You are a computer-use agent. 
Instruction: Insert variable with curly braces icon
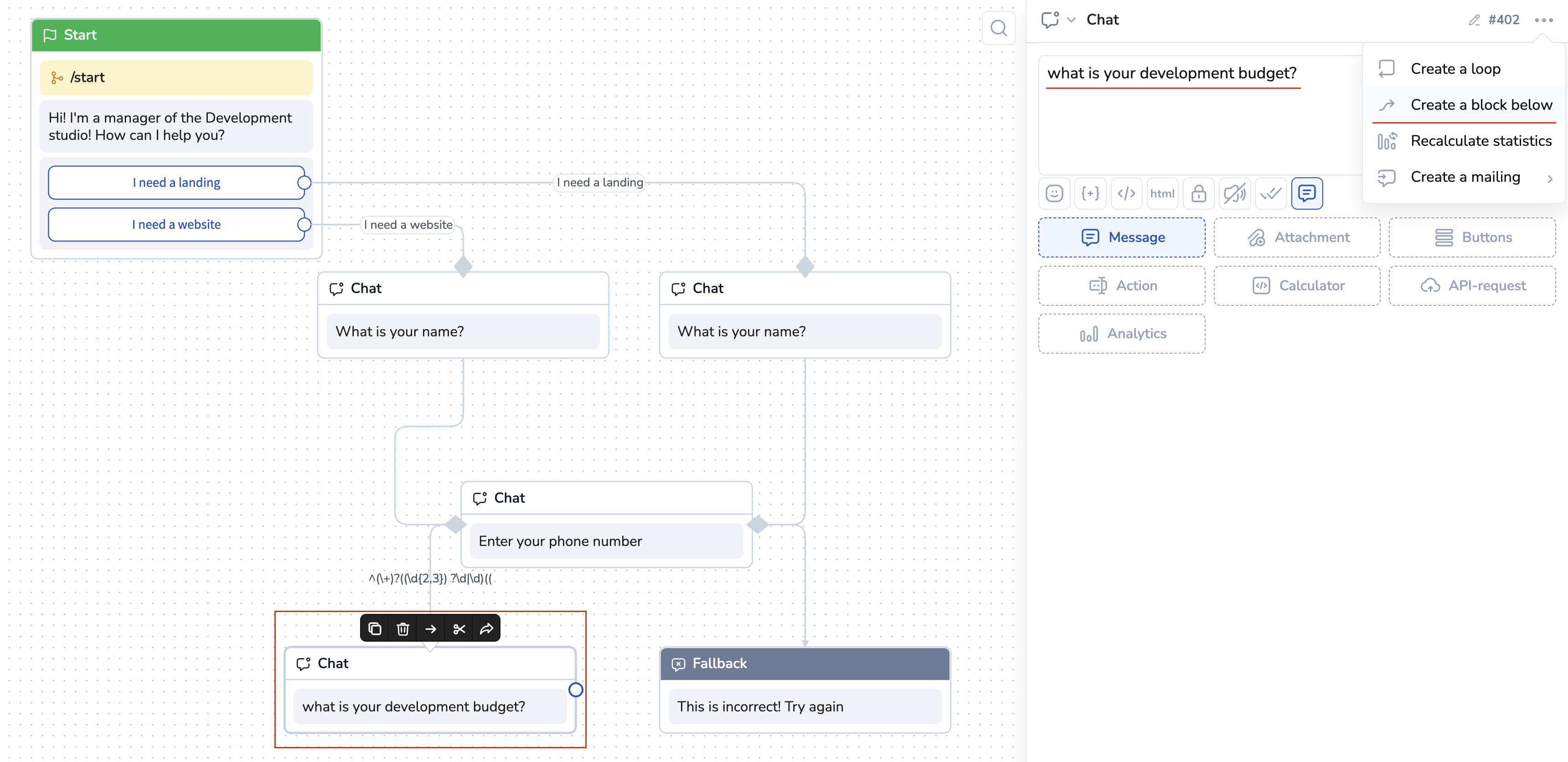pos(1089,194)
